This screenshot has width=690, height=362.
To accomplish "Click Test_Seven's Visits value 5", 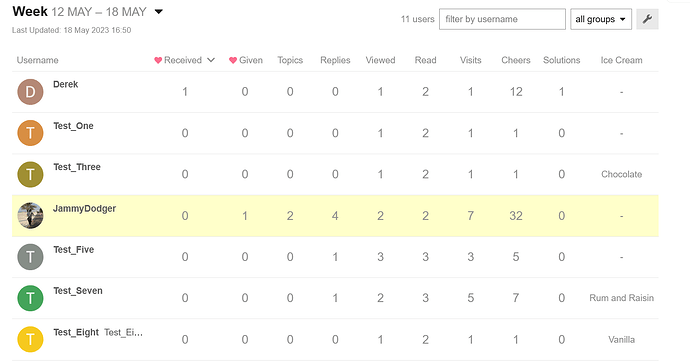I will [470, 298].
